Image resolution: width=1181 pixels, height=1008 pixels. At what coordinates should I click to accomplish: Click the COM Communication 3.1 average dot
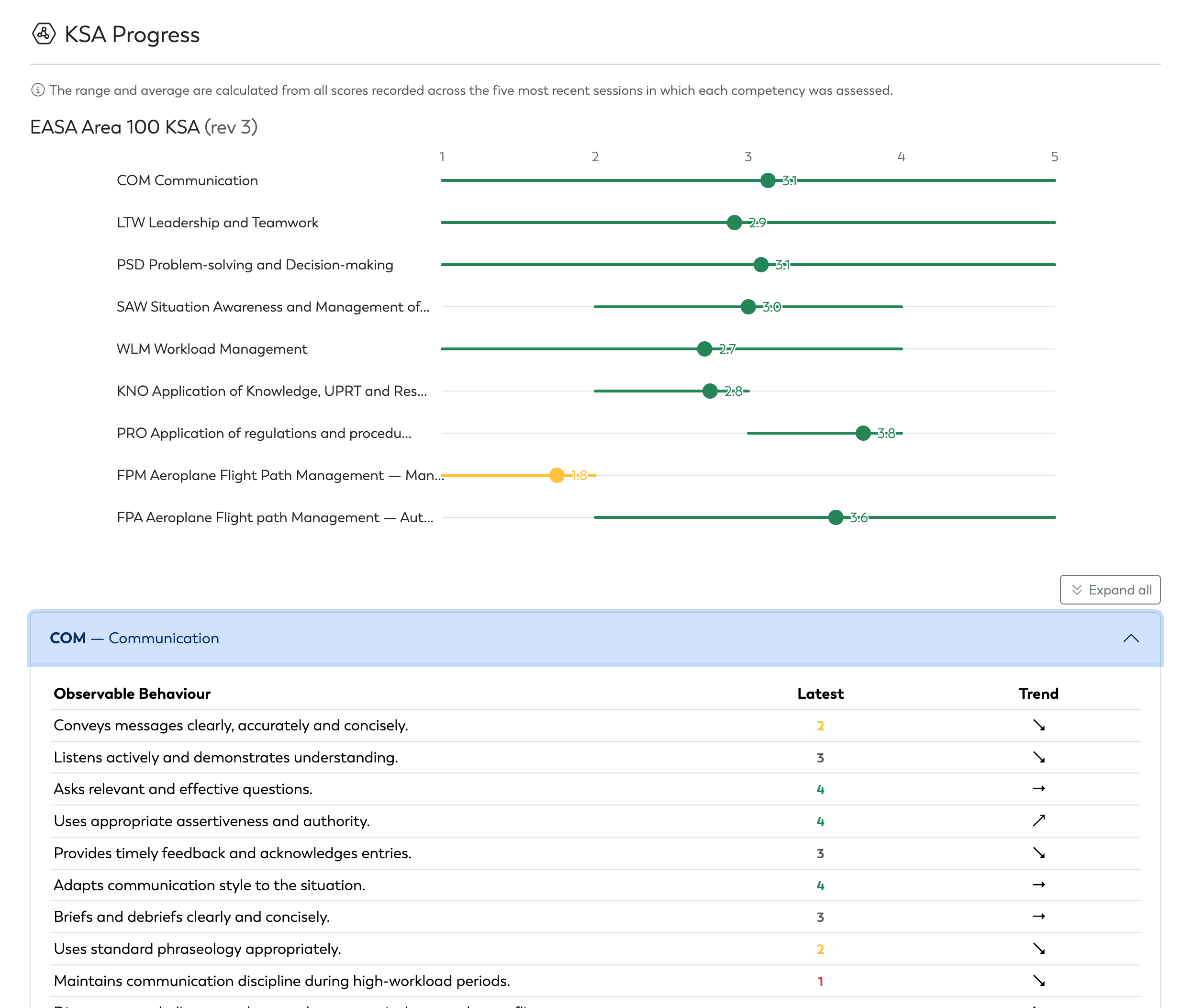[768, 181]
